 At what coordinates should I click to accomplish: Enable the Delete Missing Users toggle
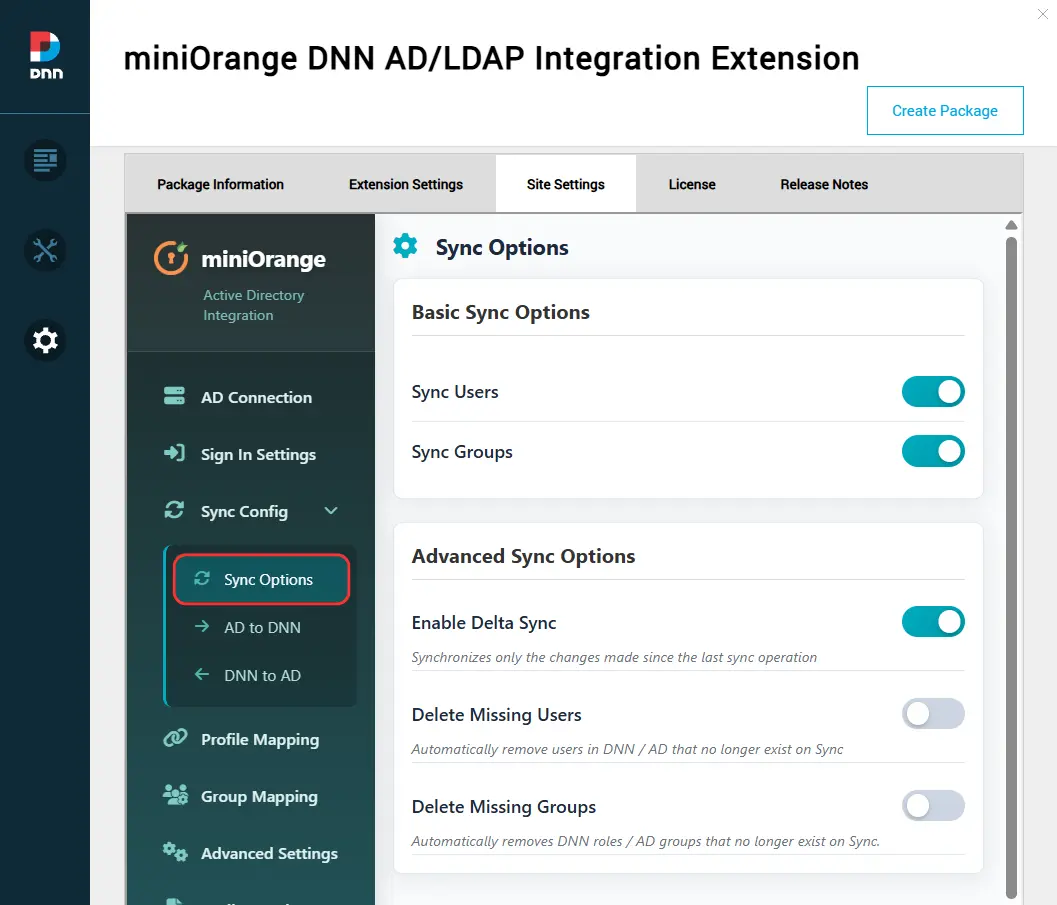tap(933, 714)
